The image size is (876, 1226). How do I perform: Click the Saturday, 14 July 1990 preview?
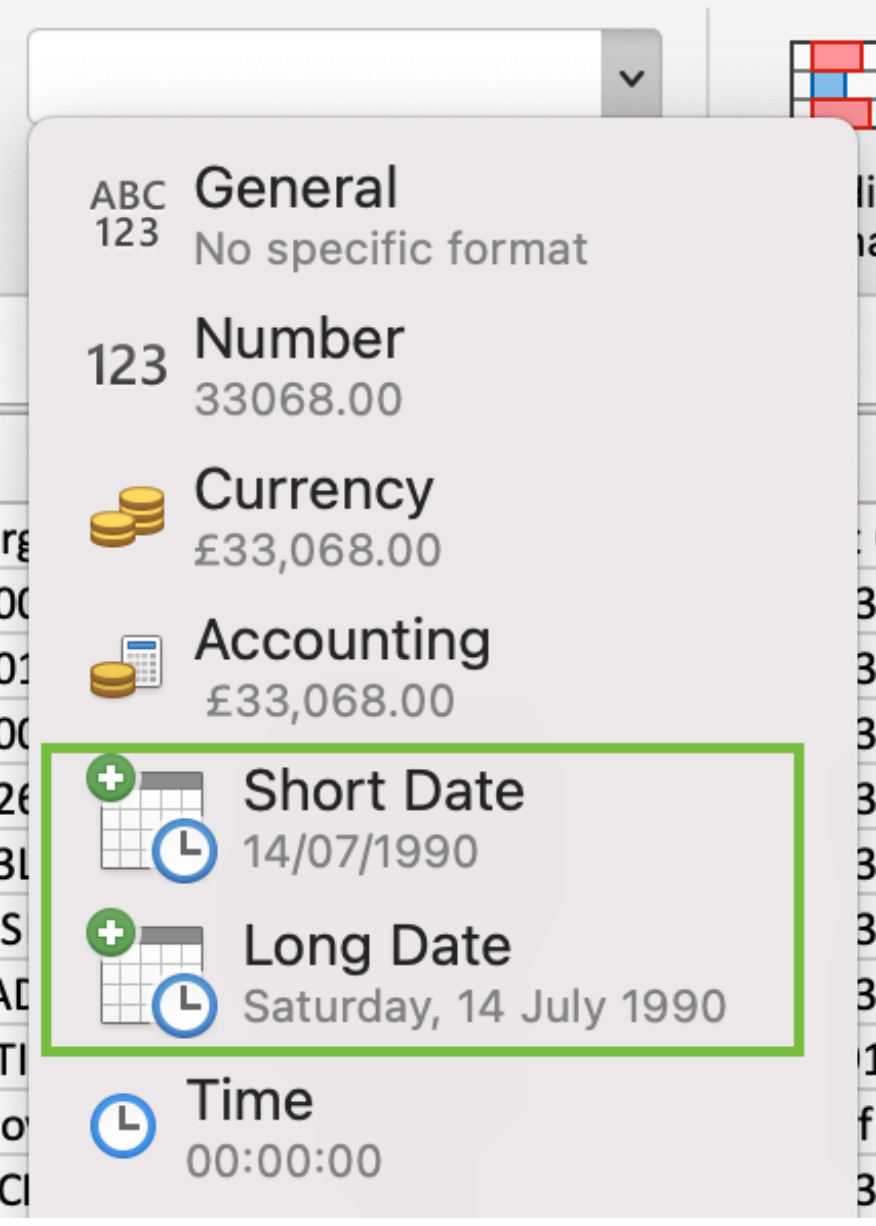click(484, 1006)
